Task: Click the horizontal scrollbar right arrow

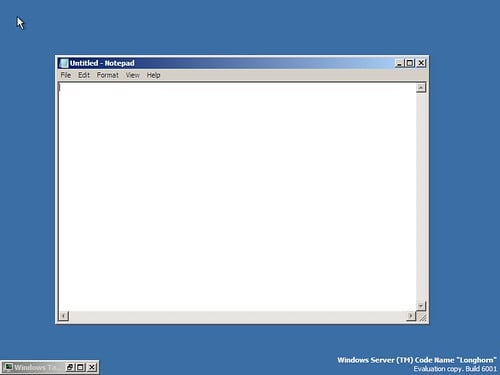Action: [411, 316]
